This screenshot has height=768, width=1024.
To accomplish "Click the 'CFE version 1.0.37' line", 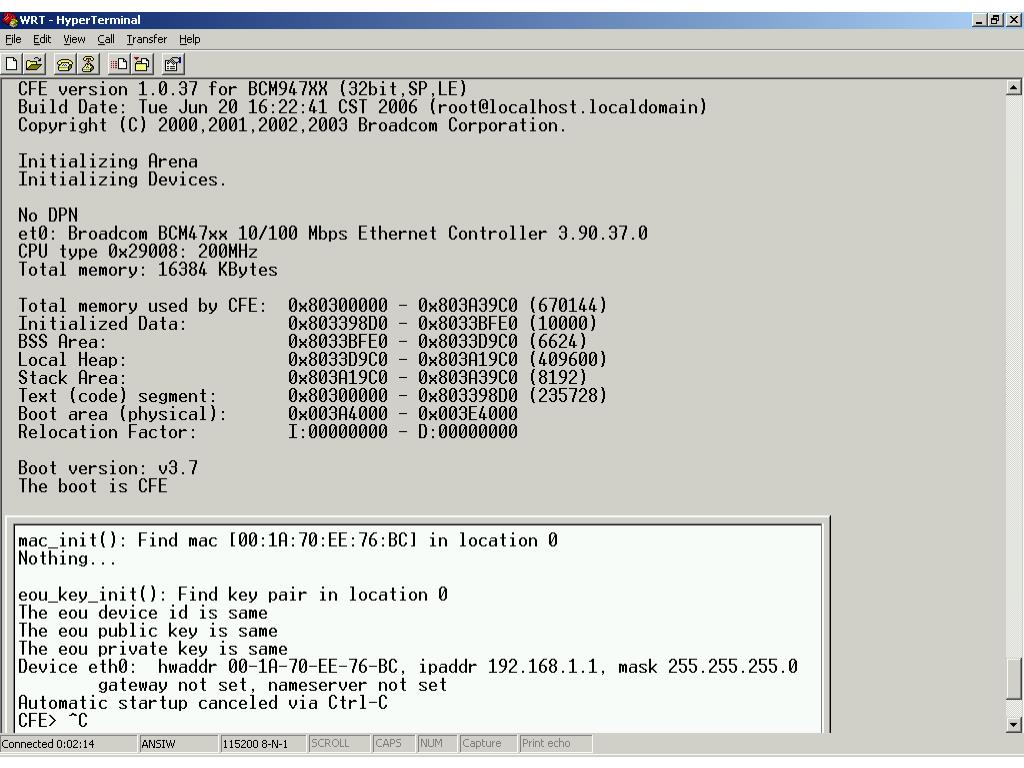I will click(242, 89).
